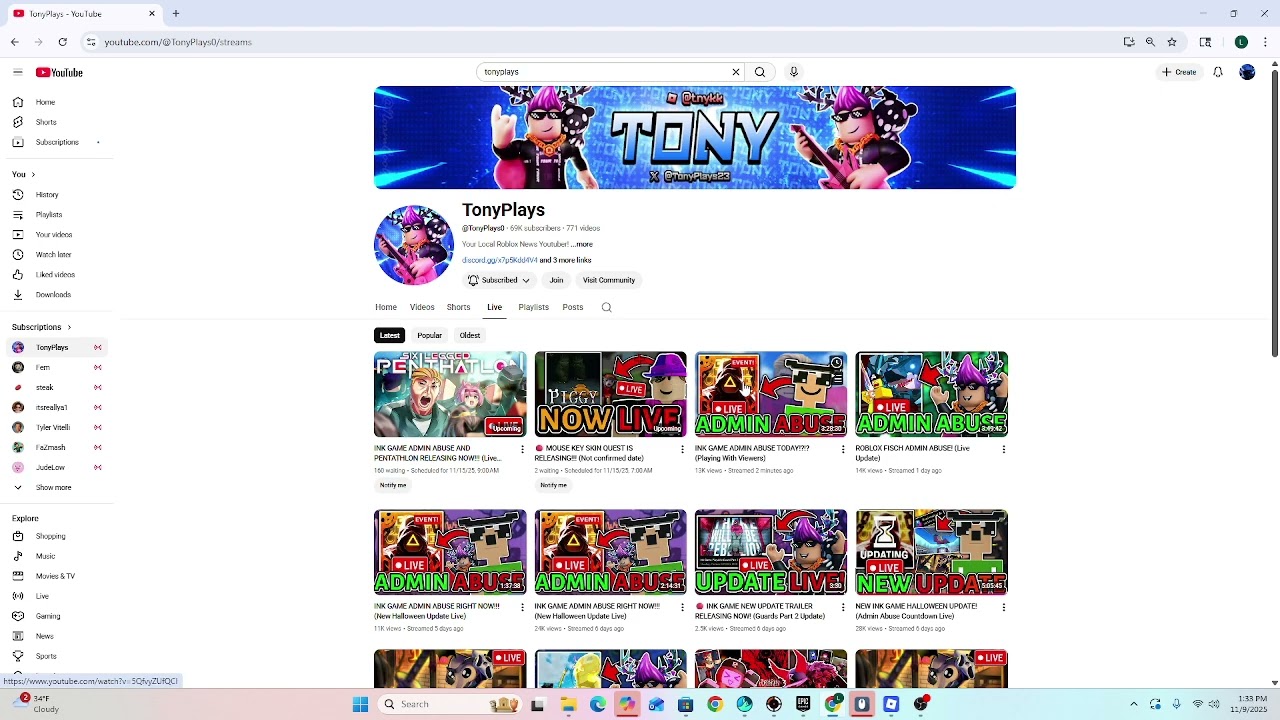The height and width of the screenshot is (720, 1280).
Task: Open options for Mouse Key Skin Quest video
Action: point(683,449)
